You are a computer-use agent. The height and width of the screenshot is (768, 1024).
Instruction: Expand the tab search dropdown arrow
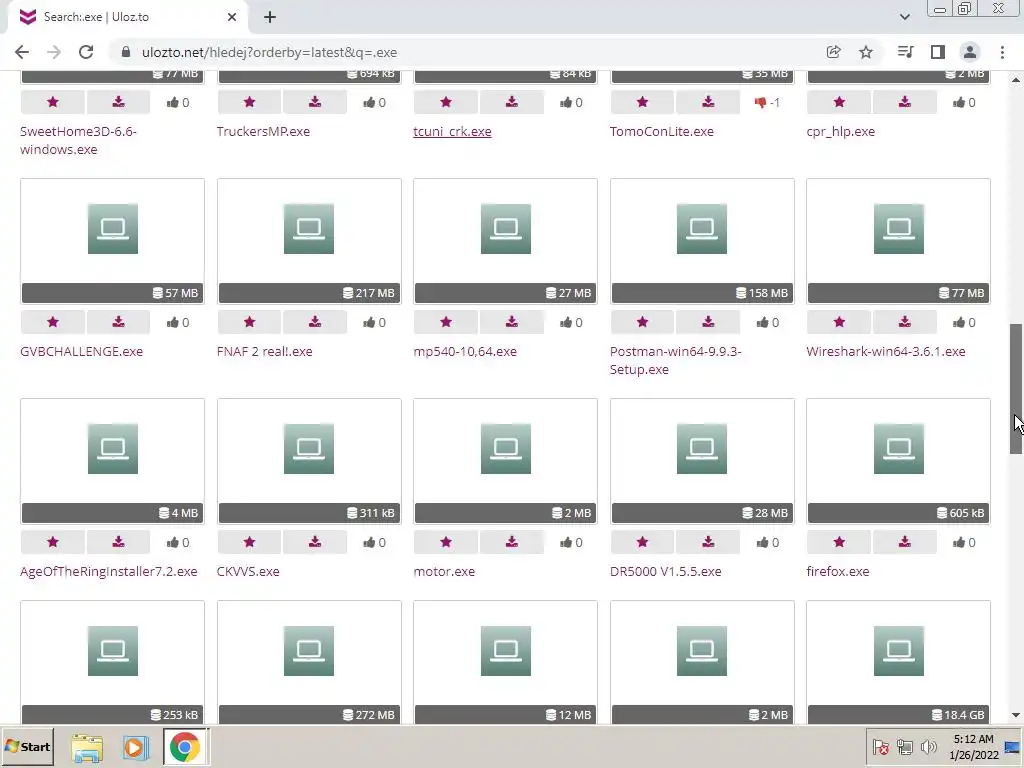pos(904,17)
